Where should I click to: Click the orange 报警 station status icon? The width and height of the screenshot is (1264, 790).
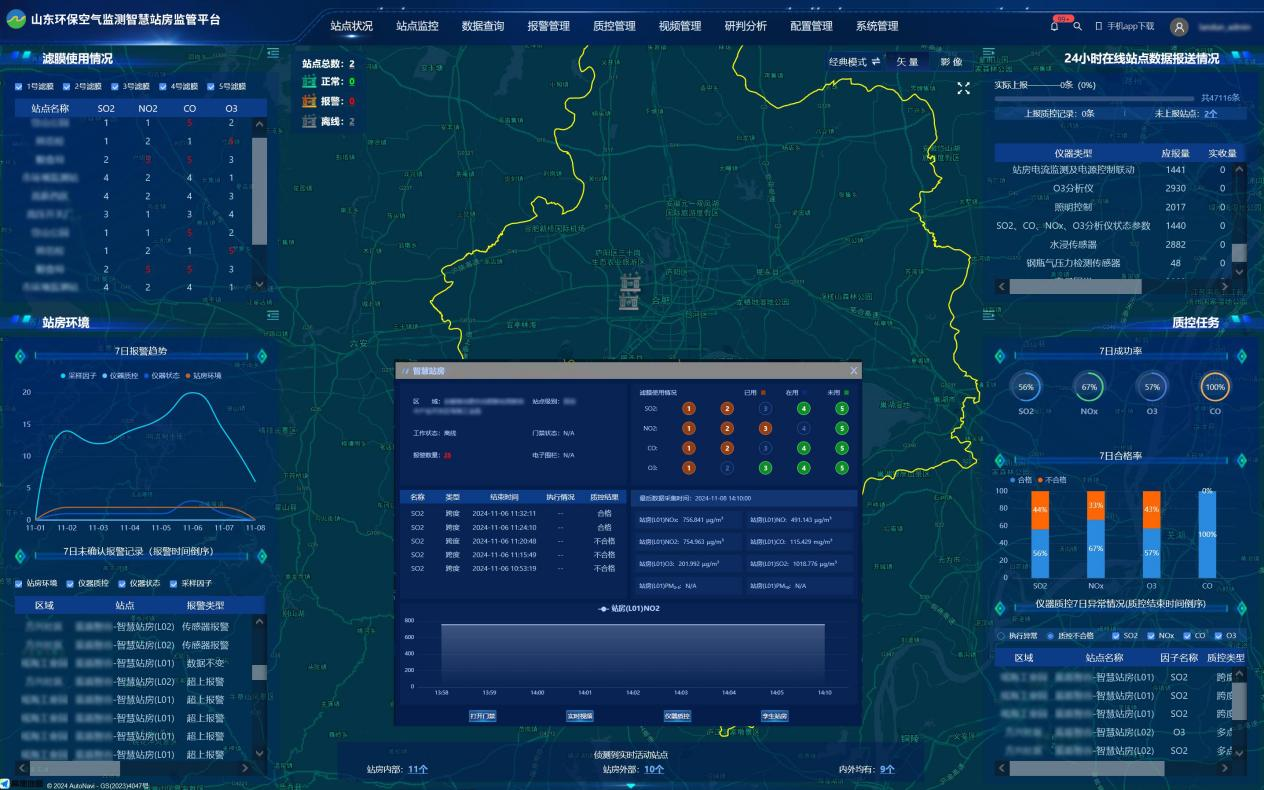point(309,101)
